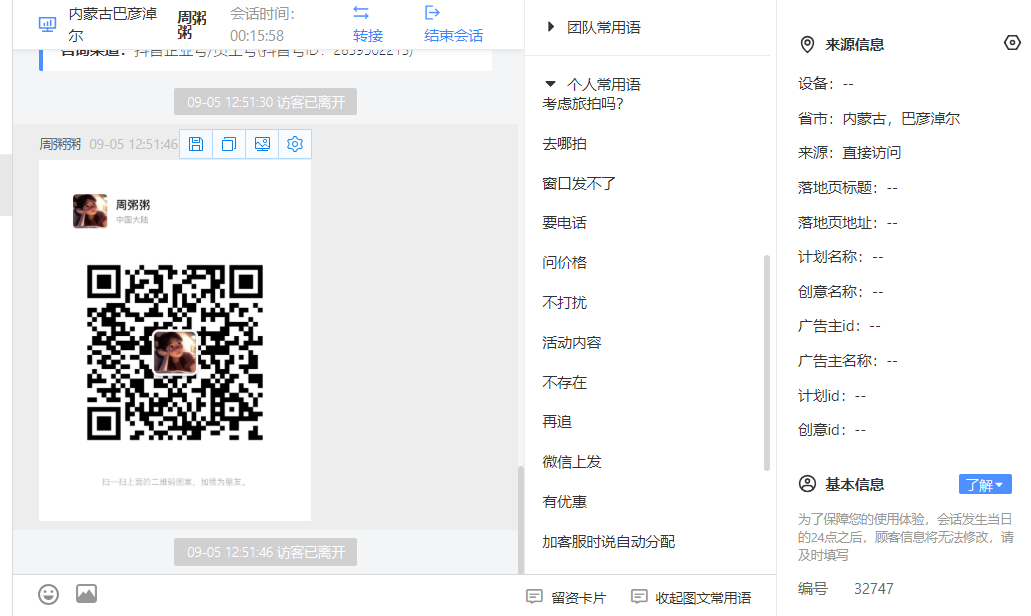Viewport: 1031px width, 616px height.
Task: Click sender name 周粥粥 above the message
Action: (x=60, y=144)
